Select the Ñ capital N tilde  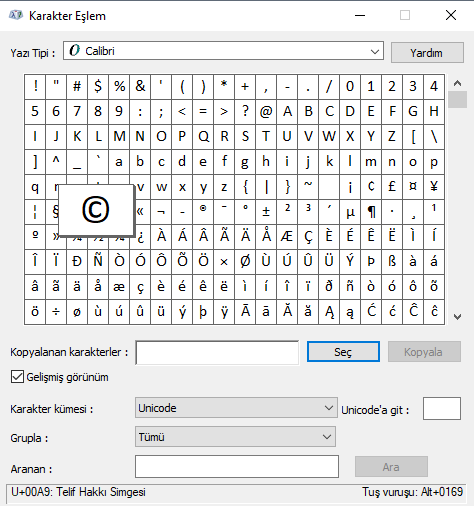pyautogui.click(x=98, y=262)
